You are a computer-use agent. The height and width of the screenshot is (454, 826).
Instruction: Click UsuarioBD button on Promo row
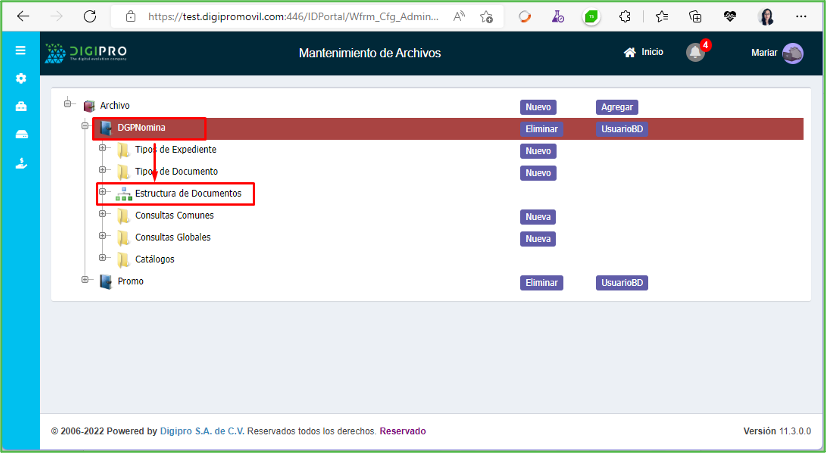(x=622, y=283)
